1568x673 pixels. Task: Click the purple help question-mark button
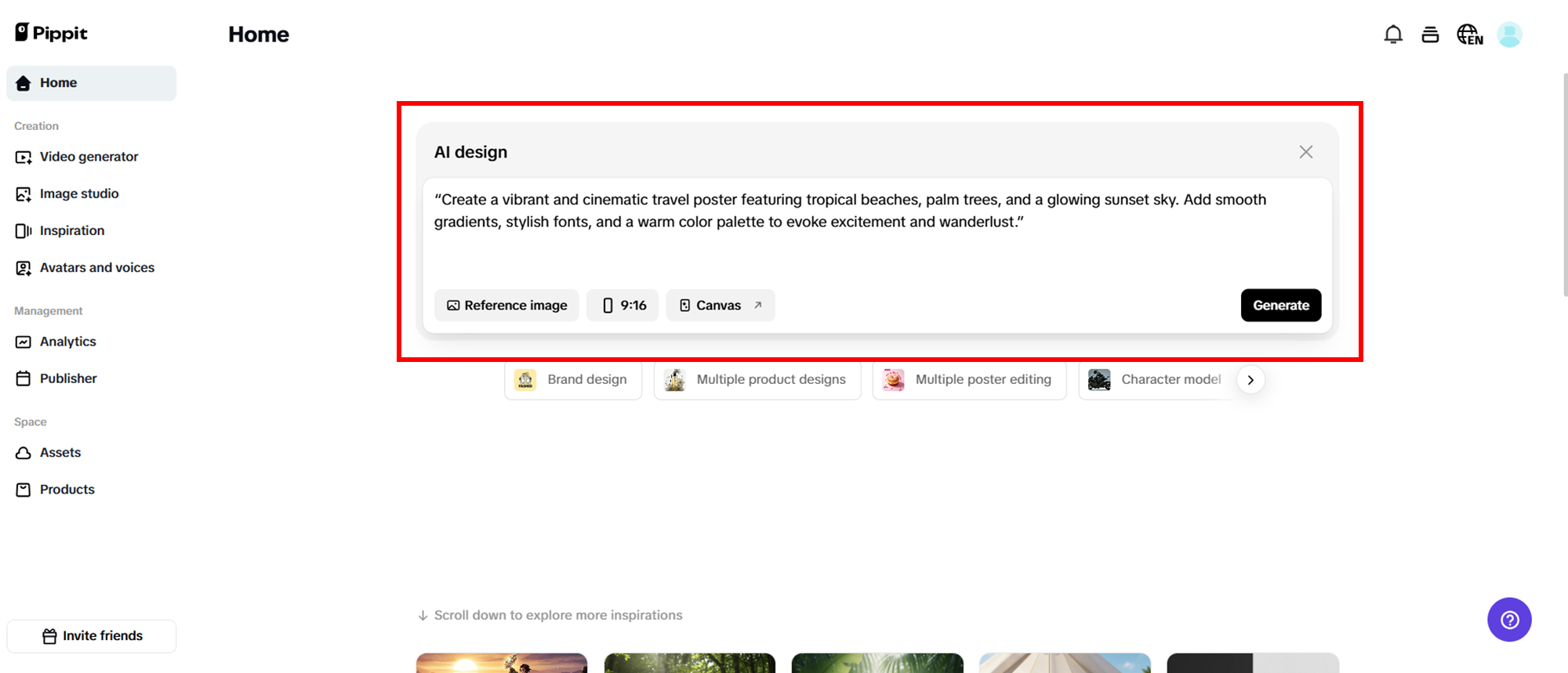[x=1509, y=620]
